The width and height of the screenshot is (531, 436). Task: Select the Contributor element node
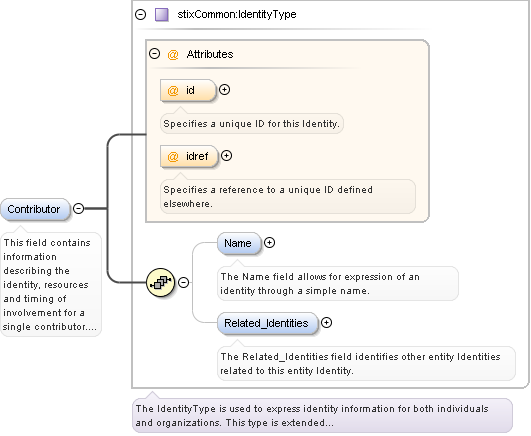(35, 209)
